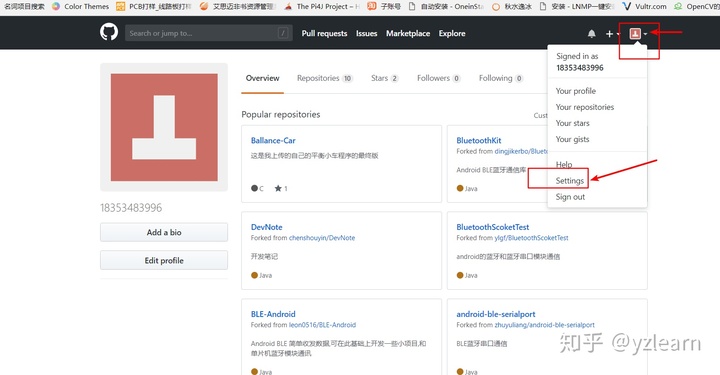Open the user avatar menu
The height and width of the screenshot is (375, 720).
pos(638,34)
